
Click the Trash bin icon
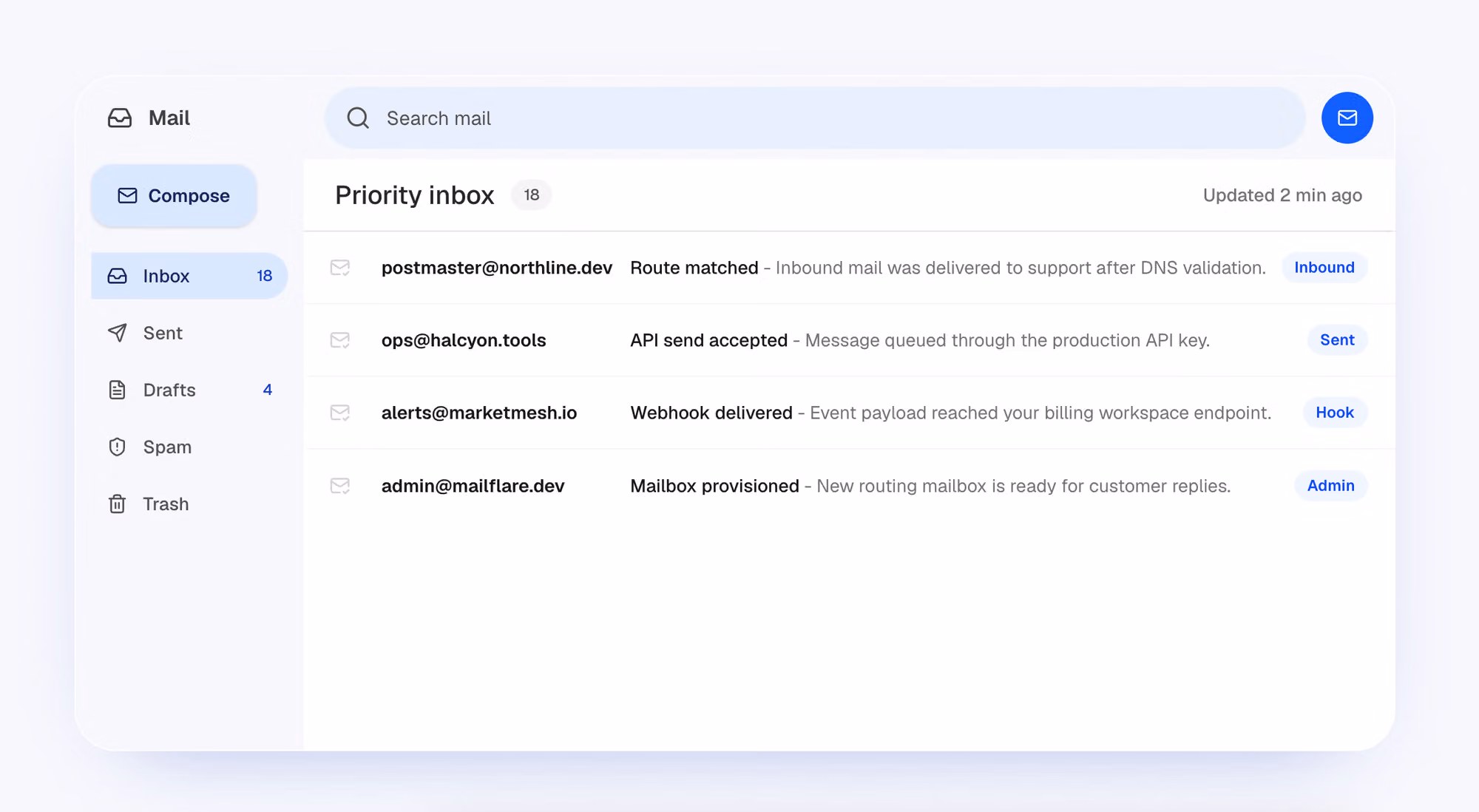(118, 504)
